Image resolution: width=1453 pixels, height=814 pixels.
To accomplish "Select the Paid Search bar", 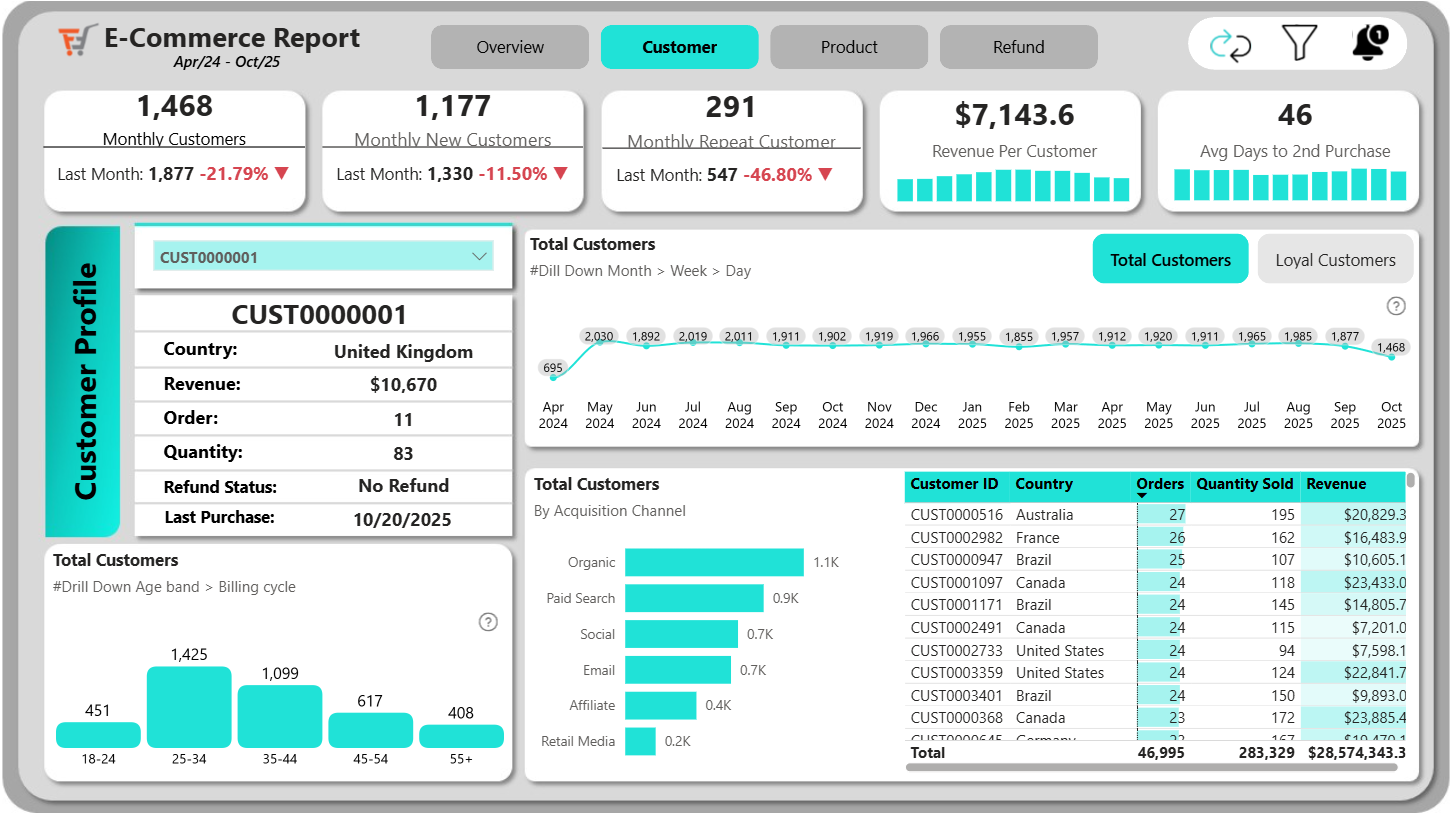I will (x=694, y=598).
